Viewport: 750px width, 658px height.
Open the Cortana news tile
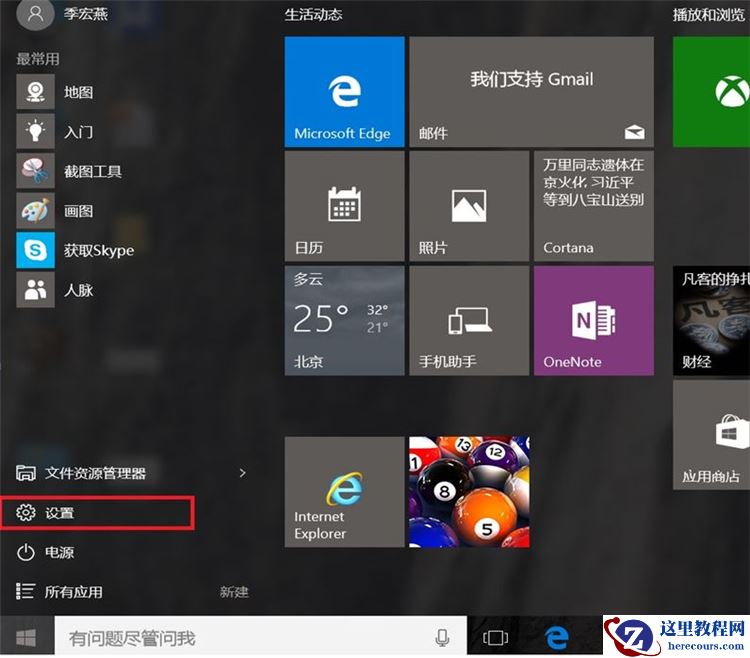[x=594, y=206]
